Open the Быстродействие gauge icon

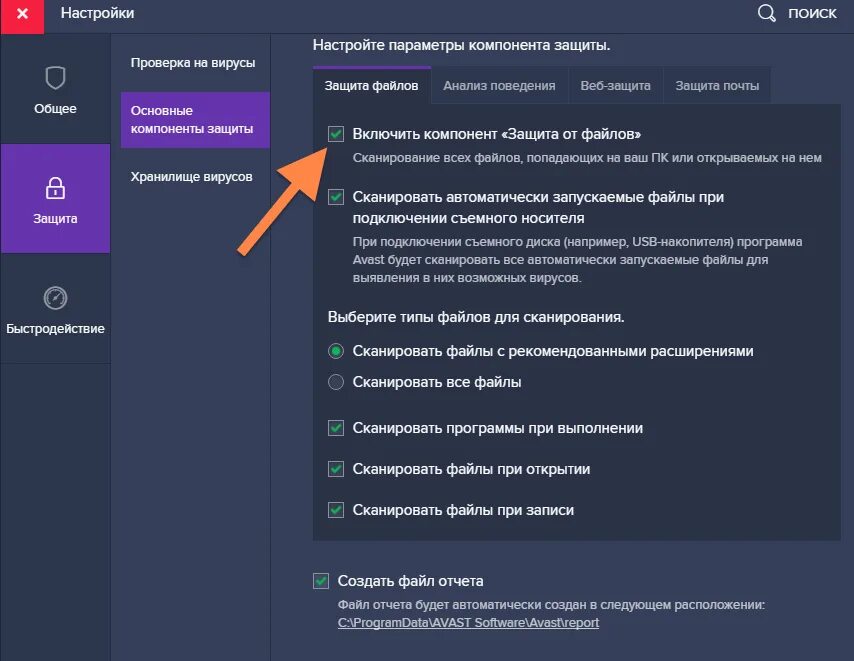click(x=55, y=298)
